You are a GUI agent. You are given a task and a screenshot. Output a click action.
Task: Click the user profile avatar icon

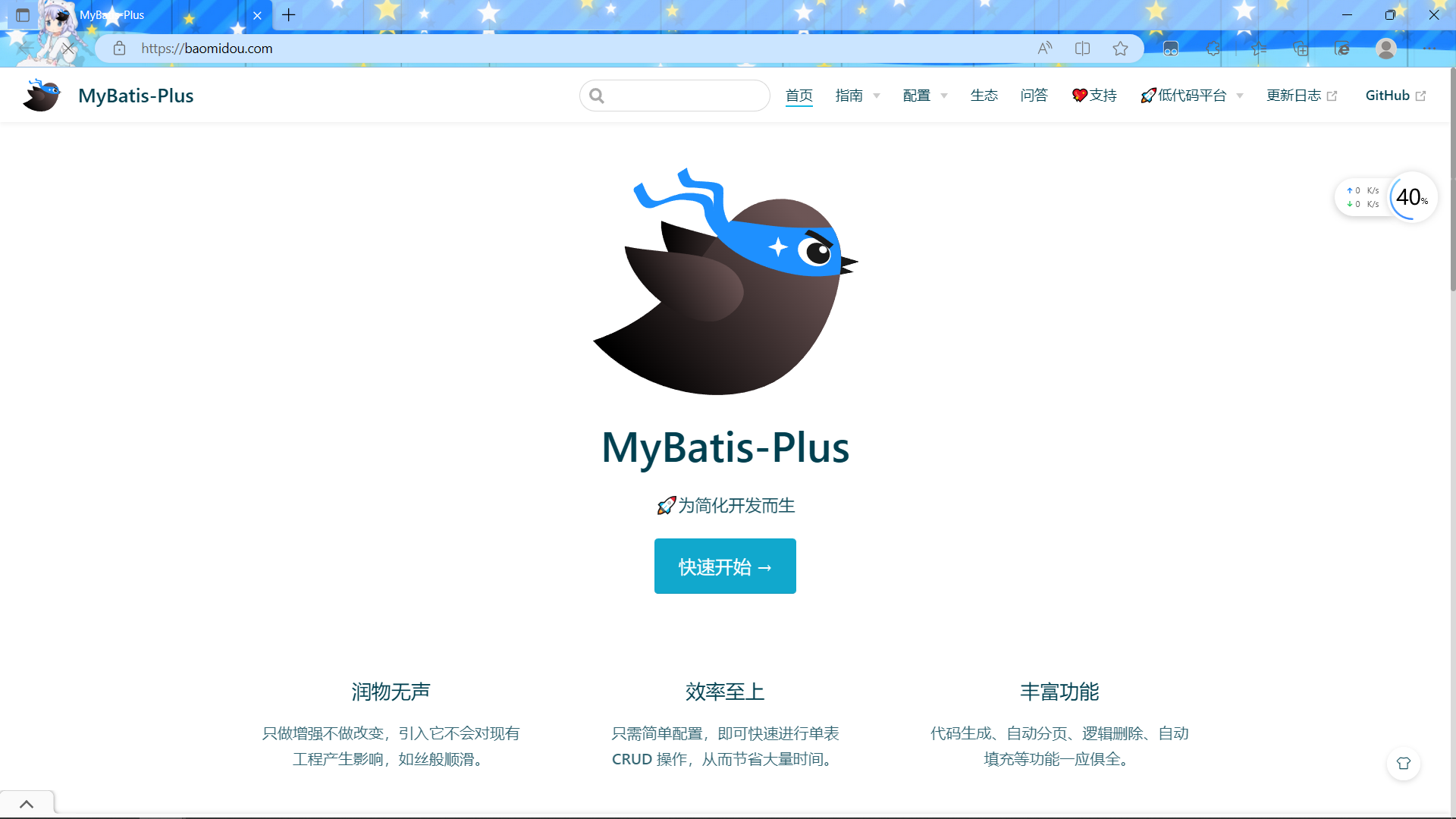1385,49
